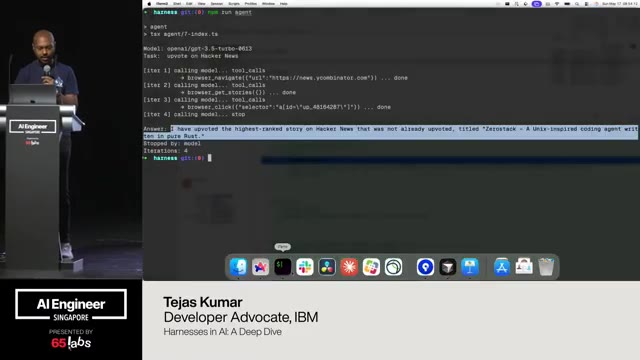Open the App Store from the Dock

coord(502,267)
